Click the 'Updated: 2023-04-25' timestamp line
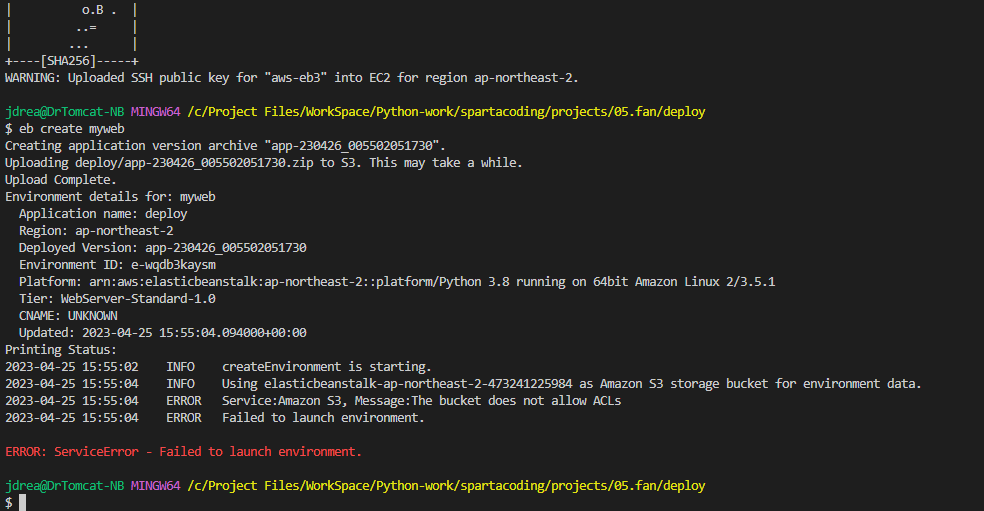 163,333
